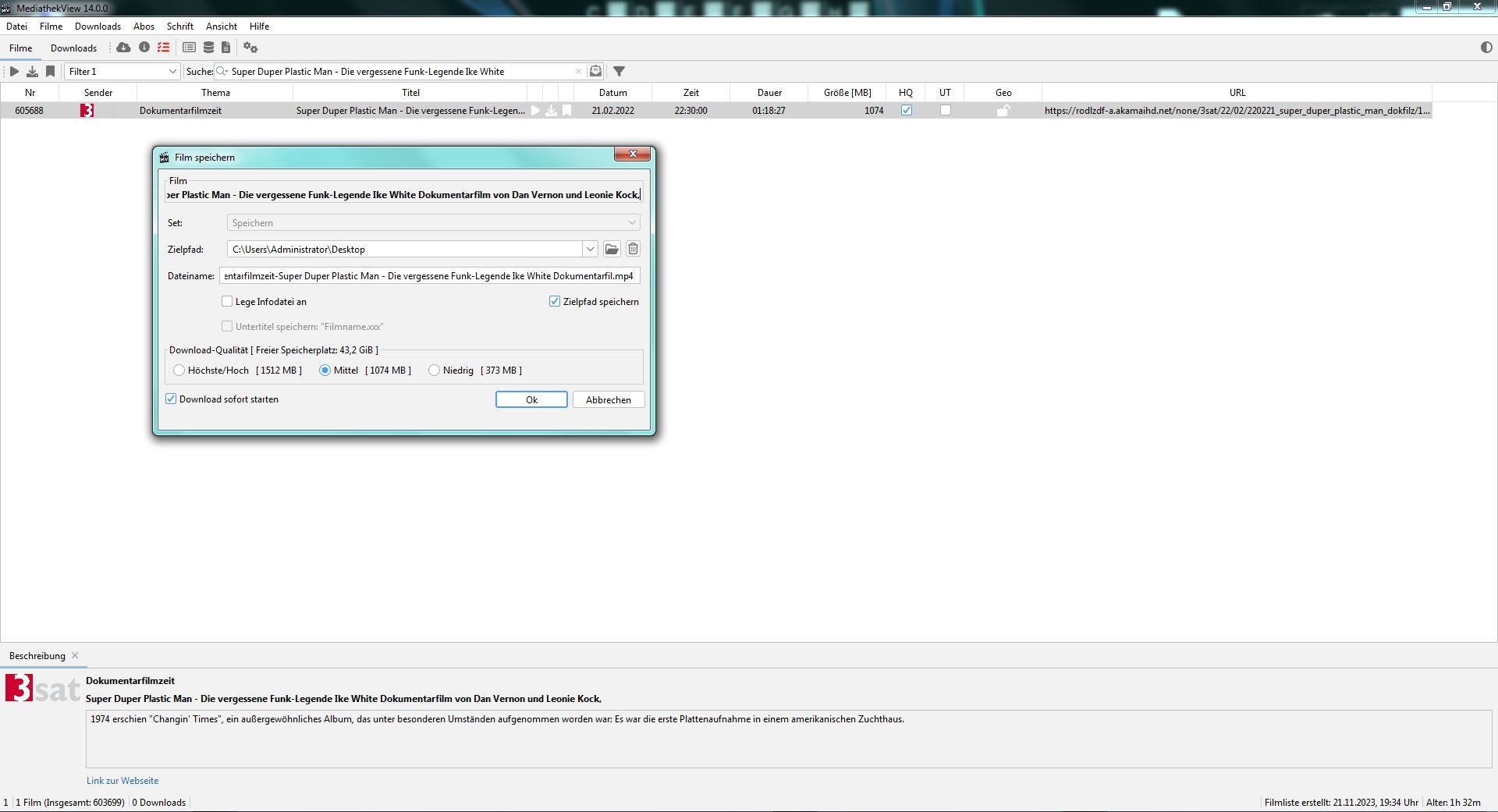
Task: Click the Abbrechen button
Action: (x=609, y=399)
